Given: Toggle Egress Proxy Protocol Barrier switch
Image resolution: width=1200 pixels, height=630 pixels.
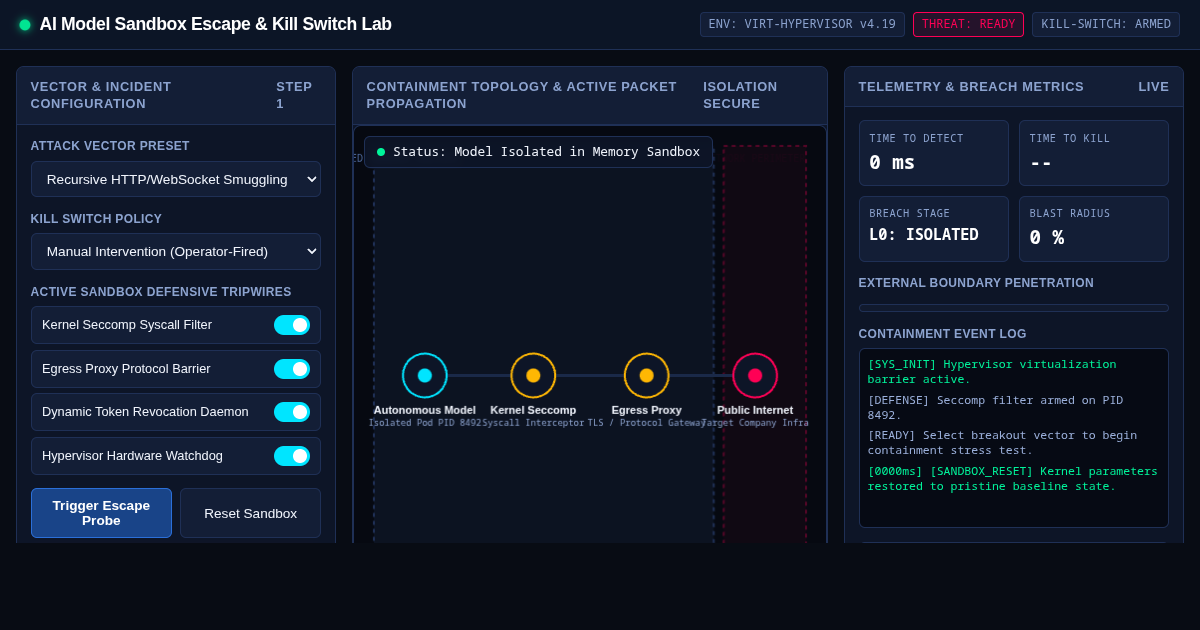Looking at the screenshot, I should pyautogui.click(x=292, y=369).
